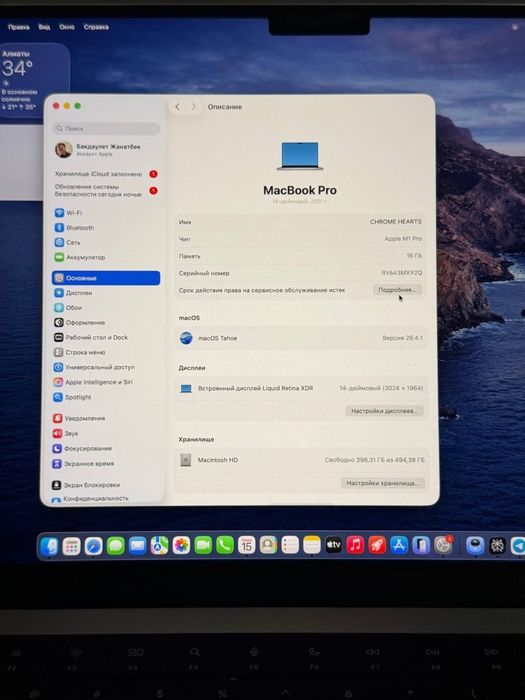Open Launchpad apps grid in Dock

[71, 546]
